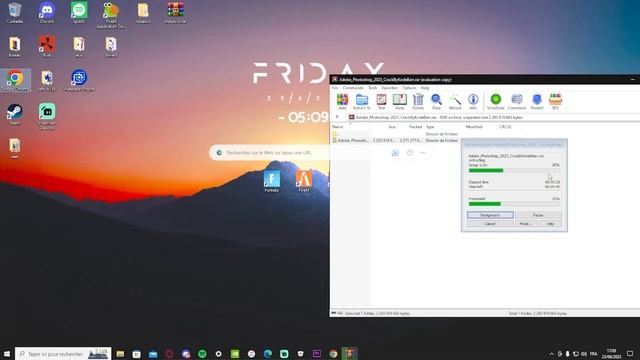Open the WinRAR archive icon on desktop

click(176, 13)
